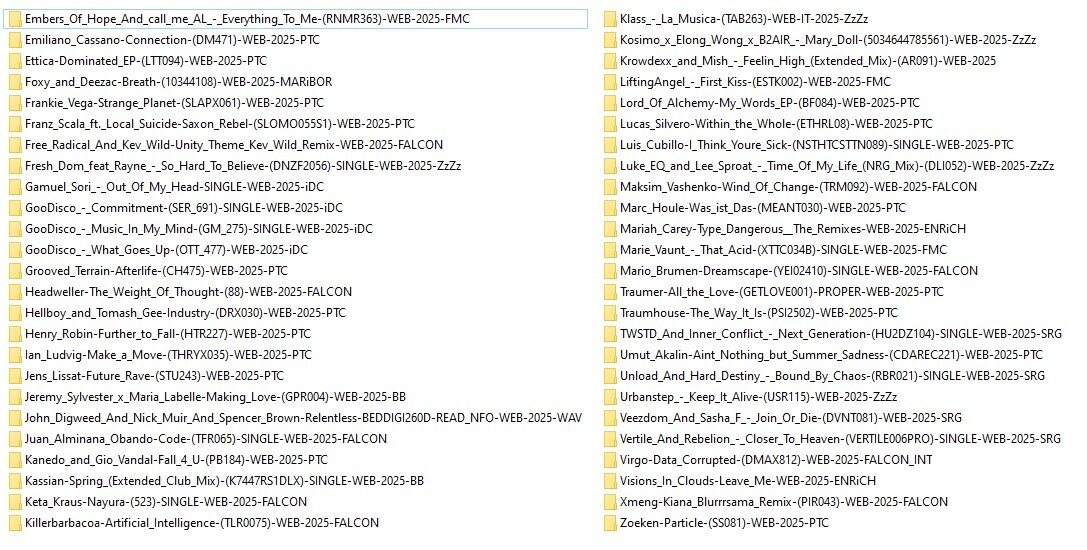
Task: Click Marie_Vaunt That_Acid folder name
Action: [x=783, y=250]
